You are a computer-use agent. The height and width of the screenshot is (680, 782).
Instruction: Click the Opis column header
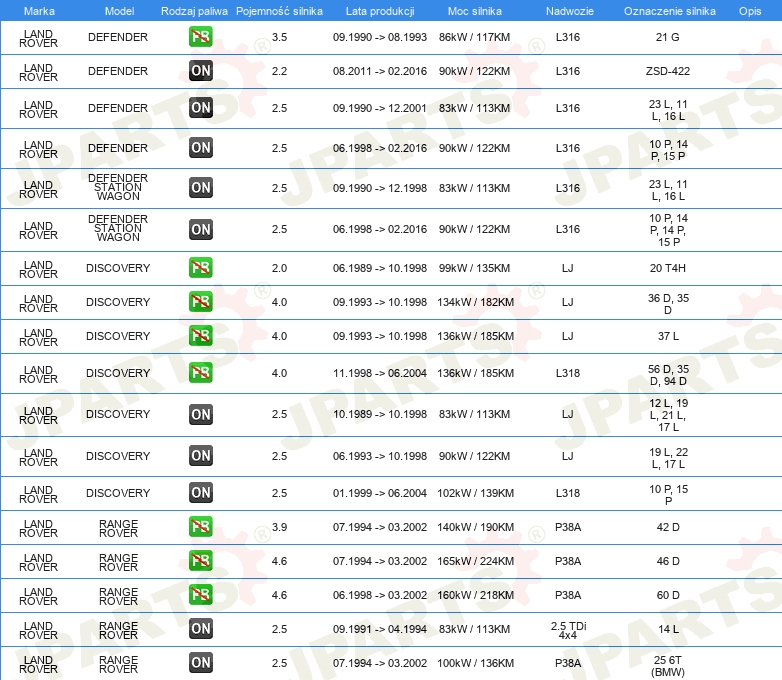tap(749, 10)
